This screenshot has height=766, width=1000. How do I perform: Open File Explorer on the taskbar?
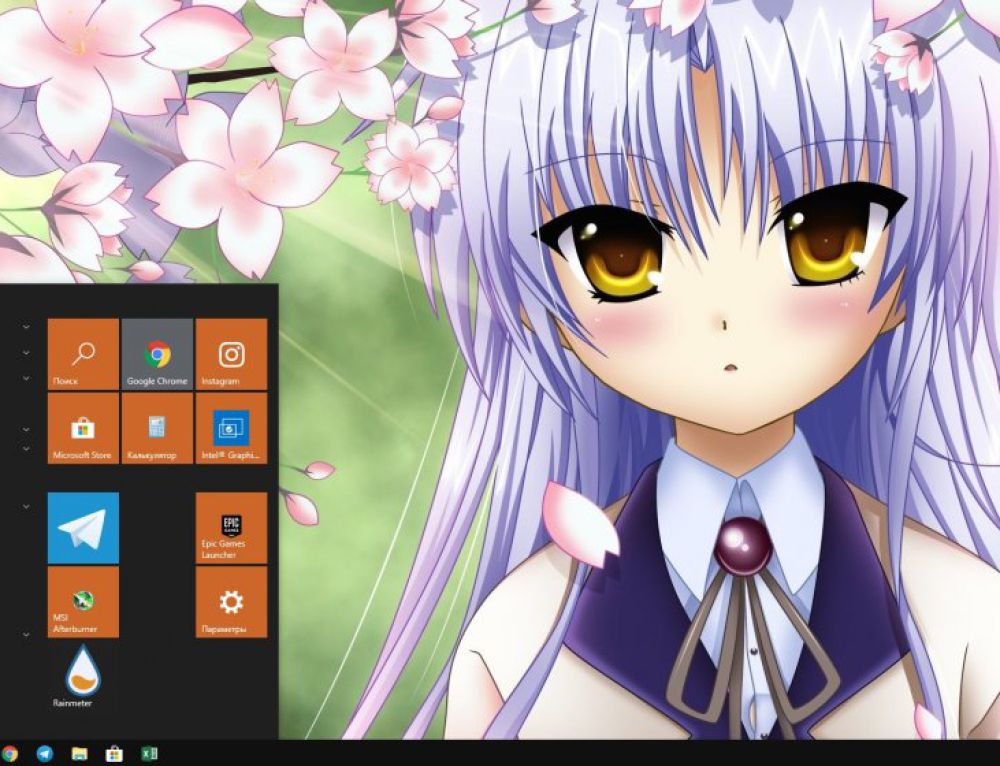(78, 755)
